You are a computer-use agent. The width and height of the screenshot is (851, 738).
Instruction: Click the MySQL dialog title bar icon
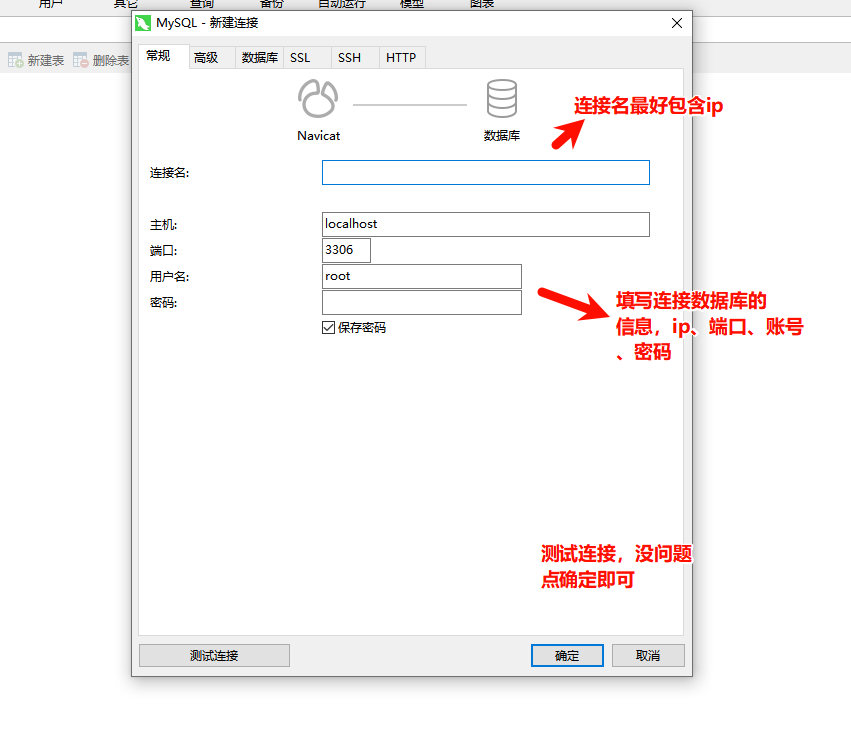click(x=143, y=23)
